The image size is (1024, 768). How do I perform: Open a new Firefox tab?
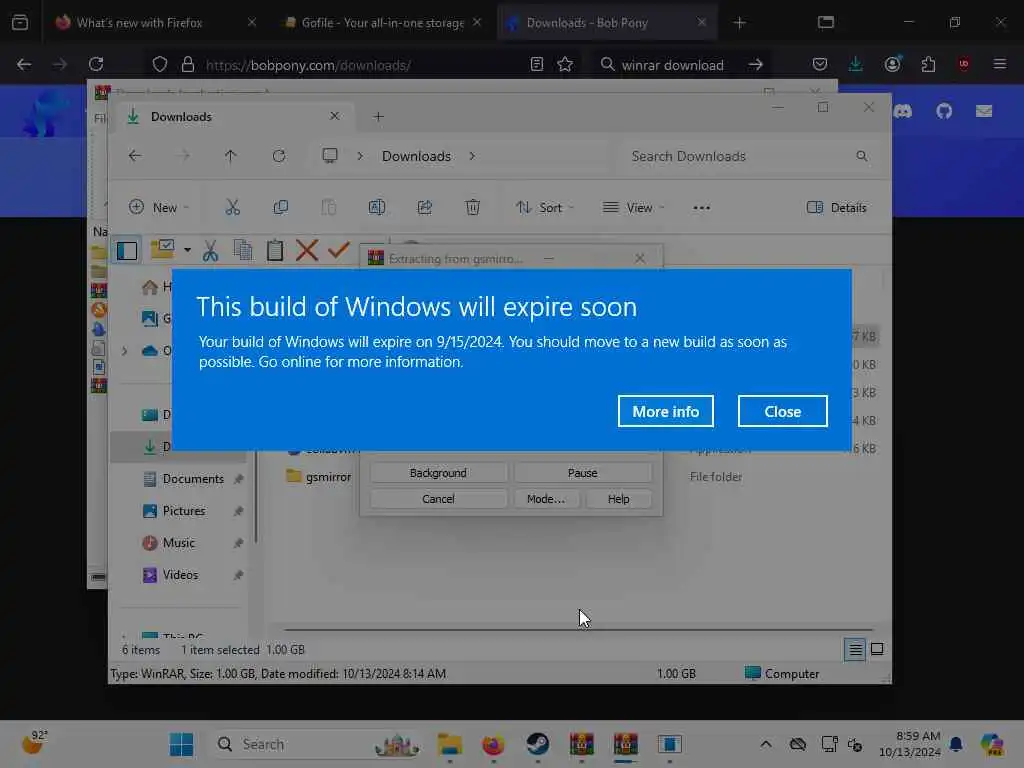point(739,23)
